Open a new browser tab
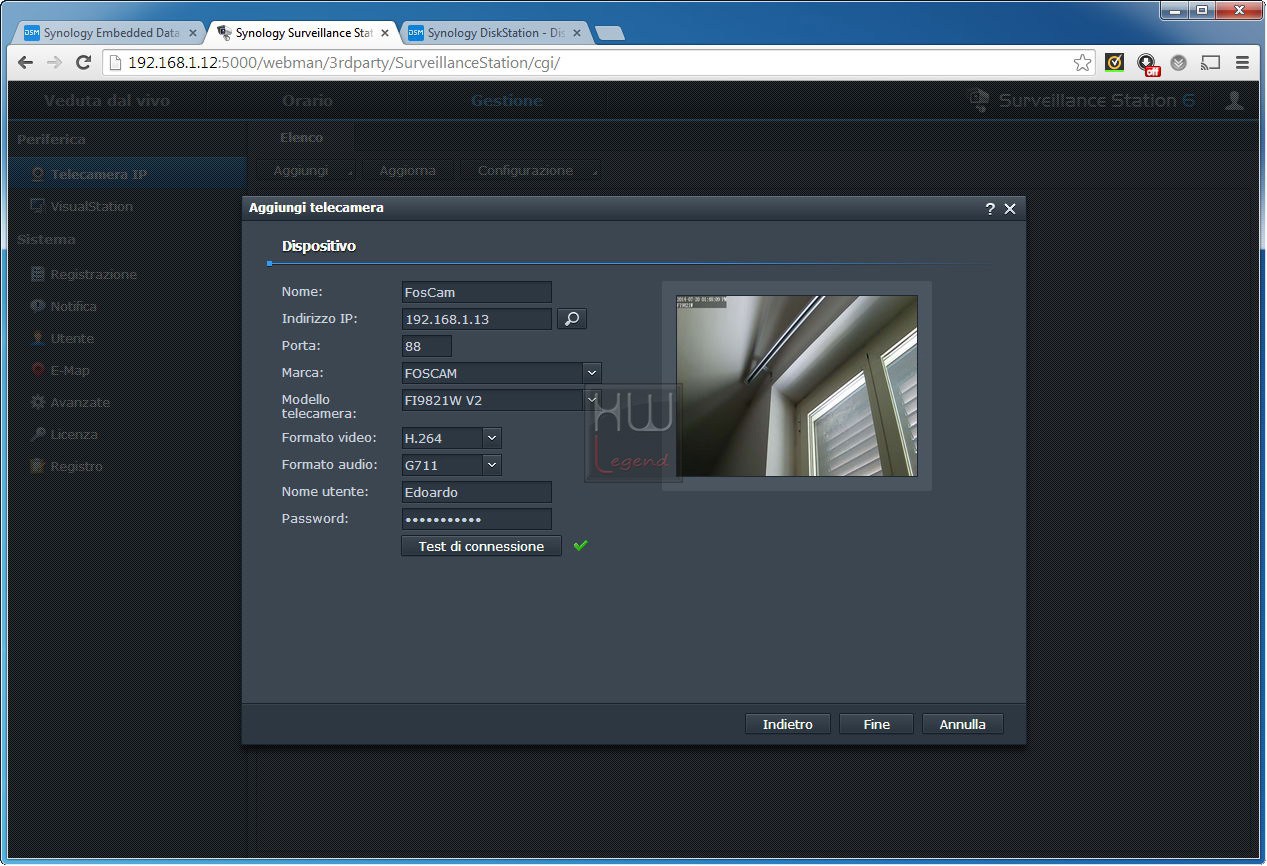This screenshot has height=866, width=1267. tap(609, 33)
